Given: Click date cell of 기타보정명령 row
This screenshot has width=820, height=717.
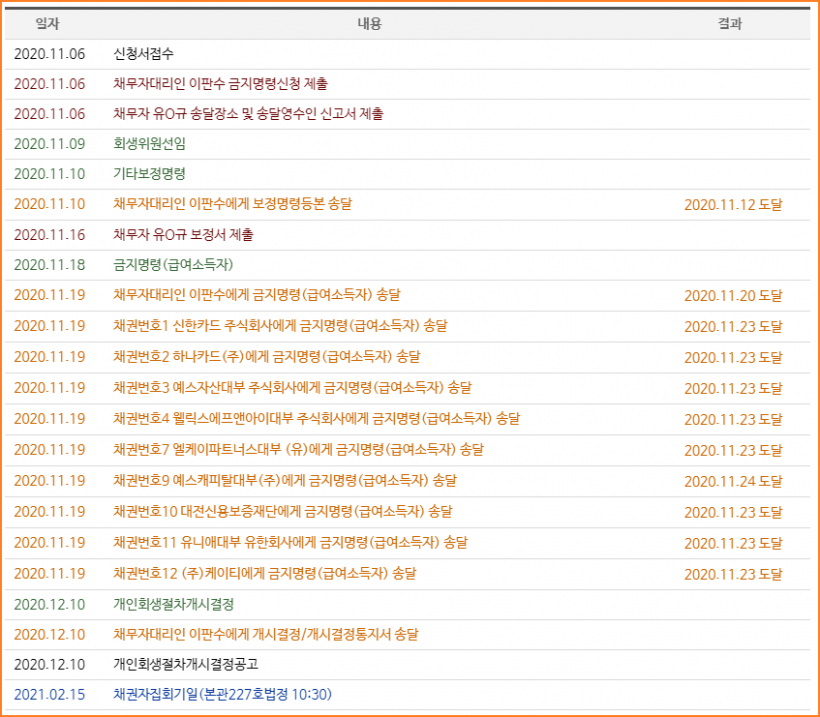Looking at the screenshot, I should pos(50,174).
